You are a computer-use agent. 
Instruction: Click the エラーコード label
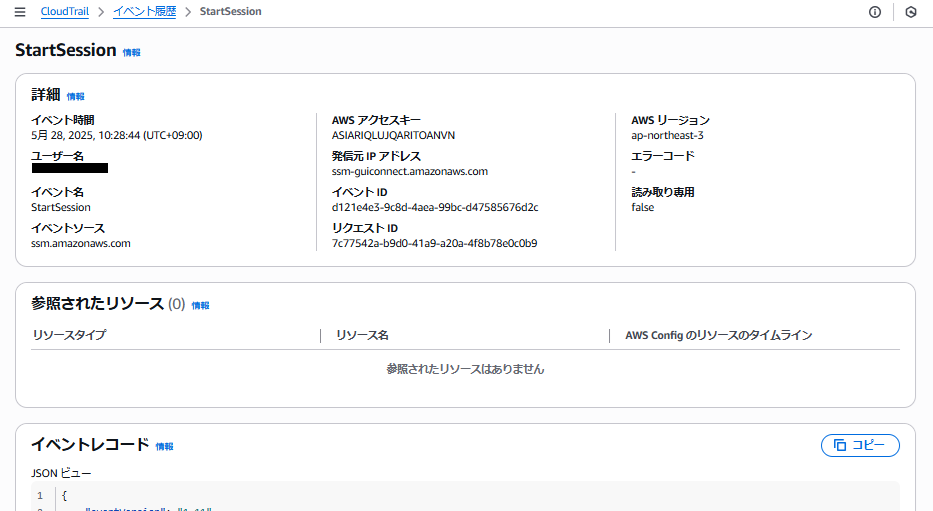point(663,156)
